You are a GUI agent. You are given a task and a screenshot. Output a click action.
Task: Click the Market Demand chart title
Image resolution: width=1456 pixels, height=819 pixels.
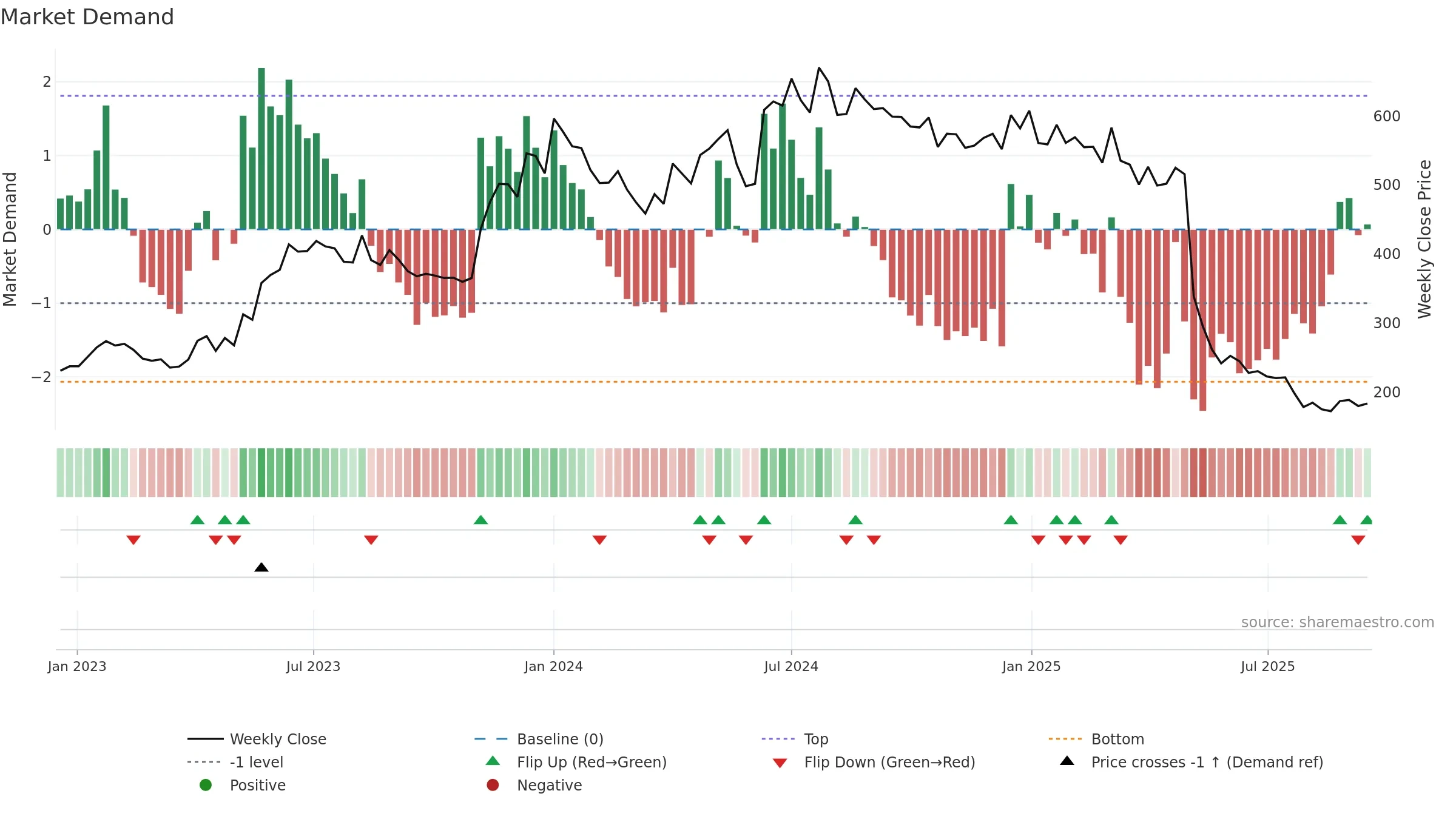[x=87, y=17]
